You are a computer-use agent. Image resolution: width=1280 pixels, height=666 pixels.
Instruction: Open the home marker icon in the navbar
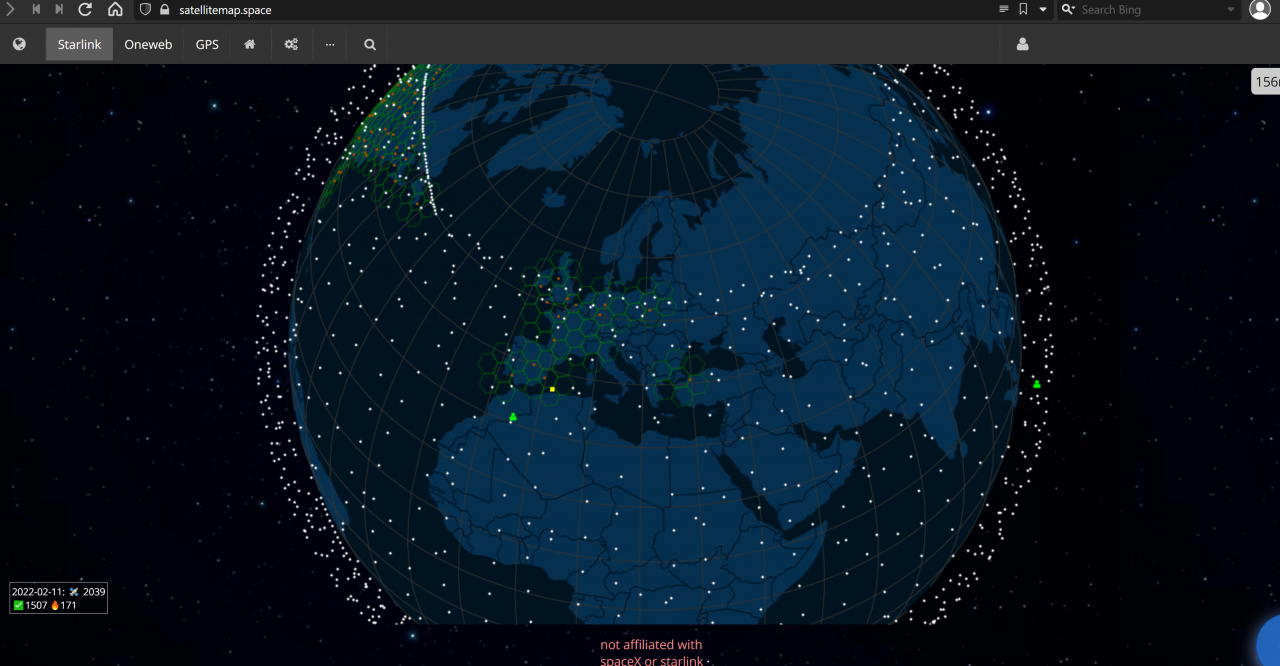250,44
